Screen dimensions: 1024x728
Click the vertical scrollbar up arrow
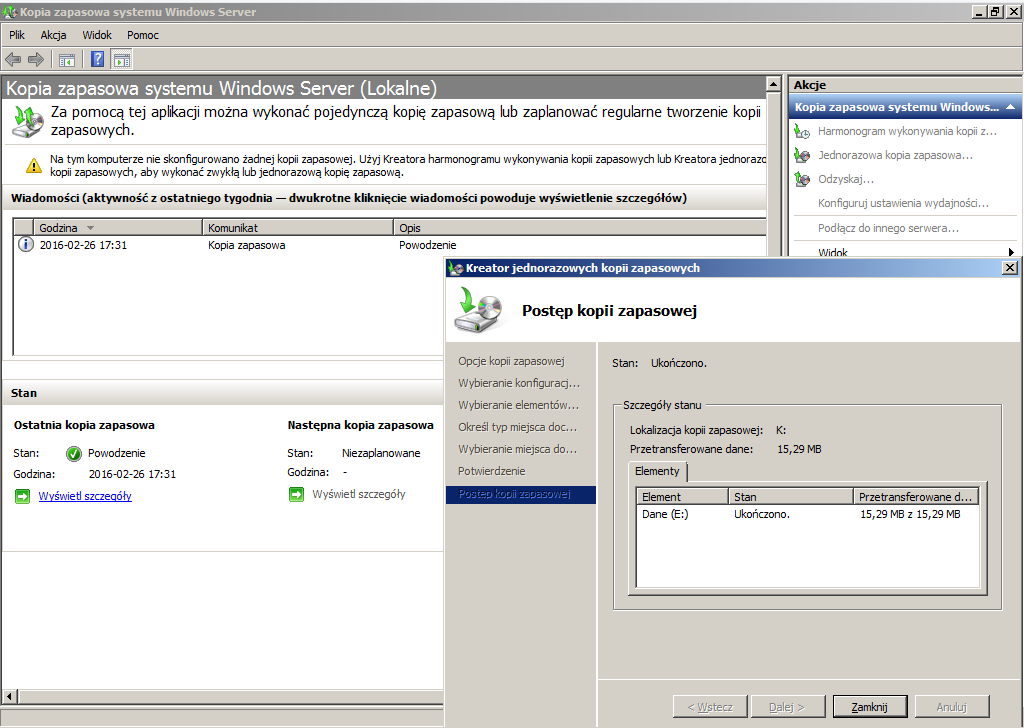click(773, 84)
